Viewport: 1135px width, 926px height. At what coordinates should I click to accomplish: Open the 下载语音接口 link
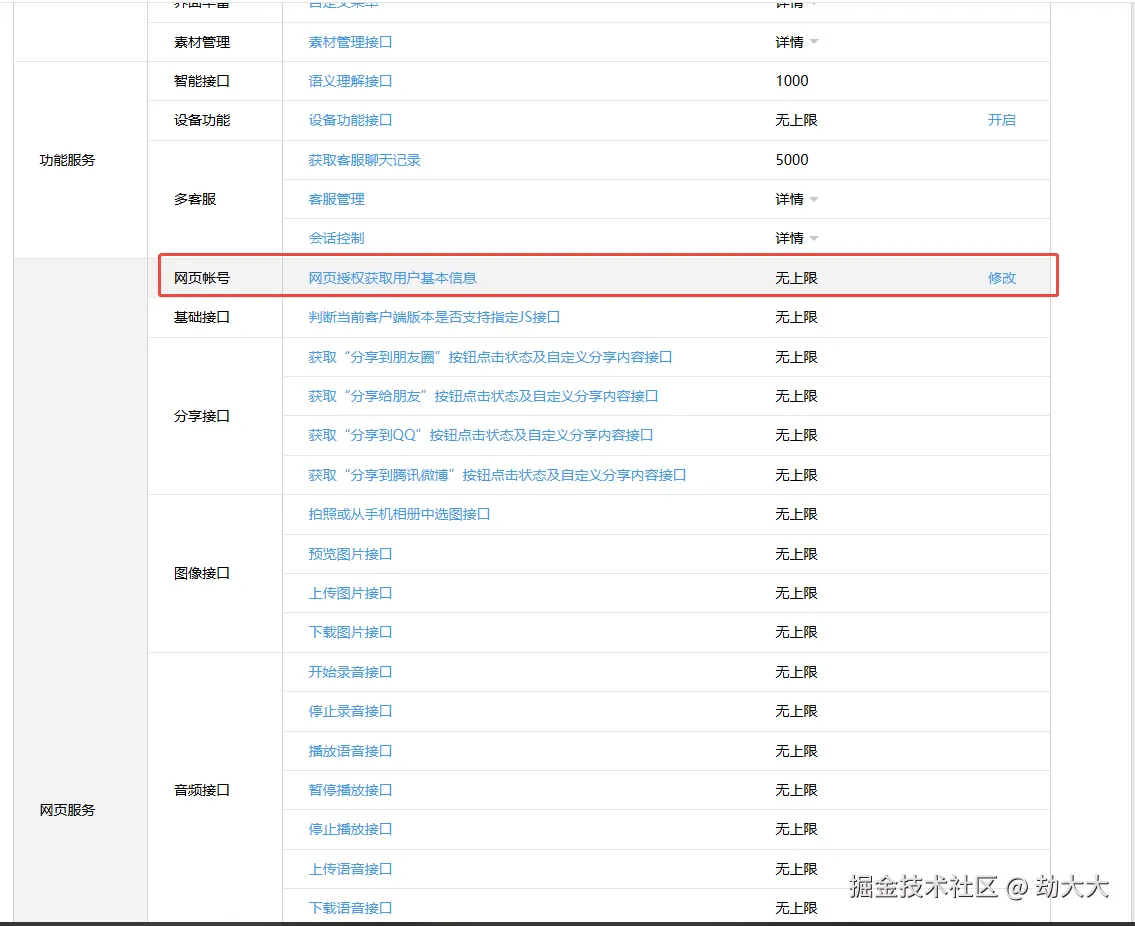click(352, 908)
